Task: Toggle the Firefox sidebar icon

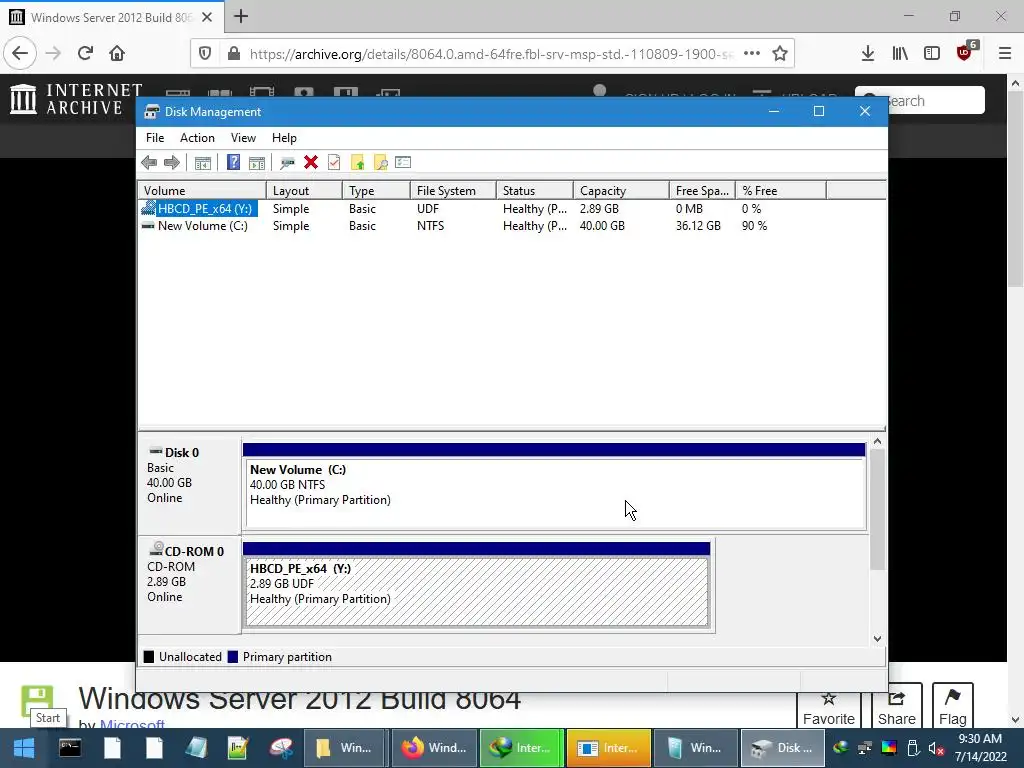Action: point(932,54)
